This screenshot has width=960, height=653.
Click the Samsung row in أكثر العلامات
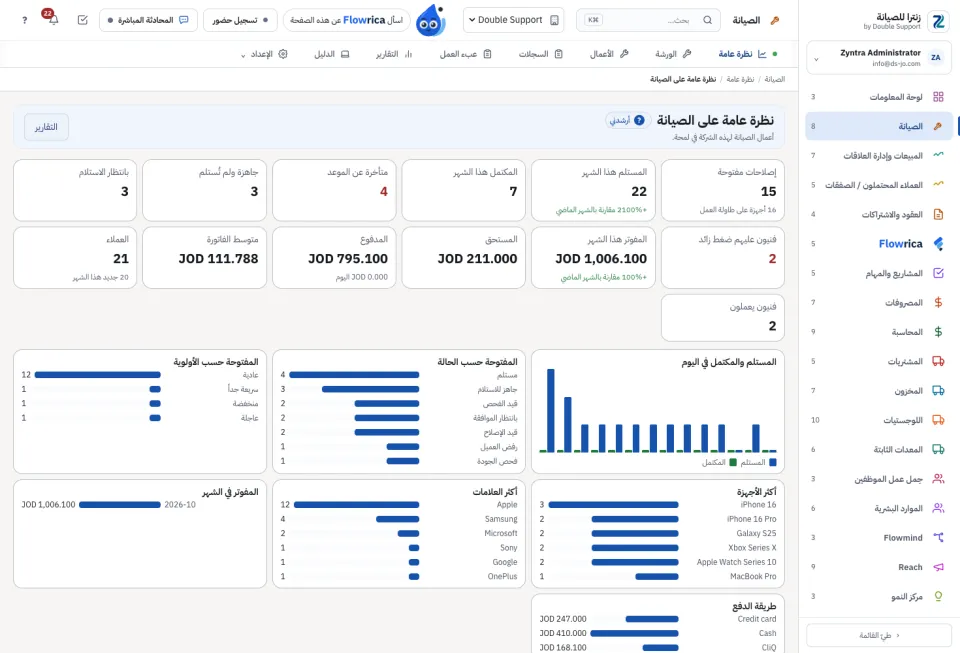pos(399,519)
